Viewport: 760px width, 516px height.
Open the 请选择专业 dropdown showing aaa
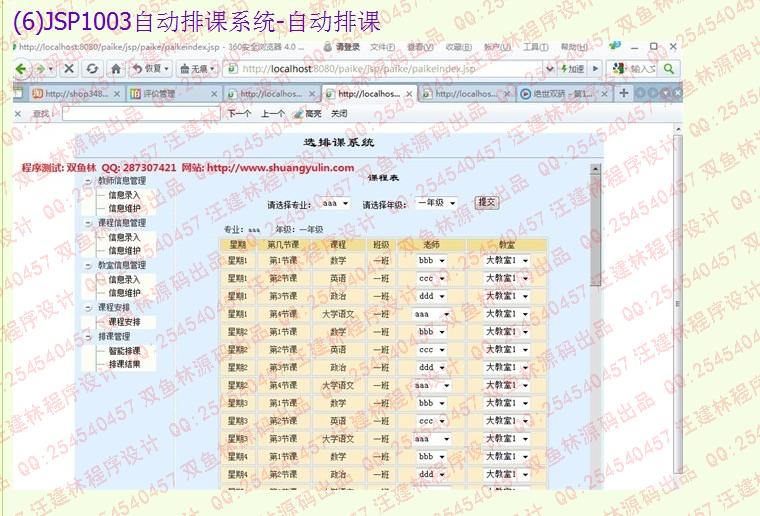coord(335,203)
